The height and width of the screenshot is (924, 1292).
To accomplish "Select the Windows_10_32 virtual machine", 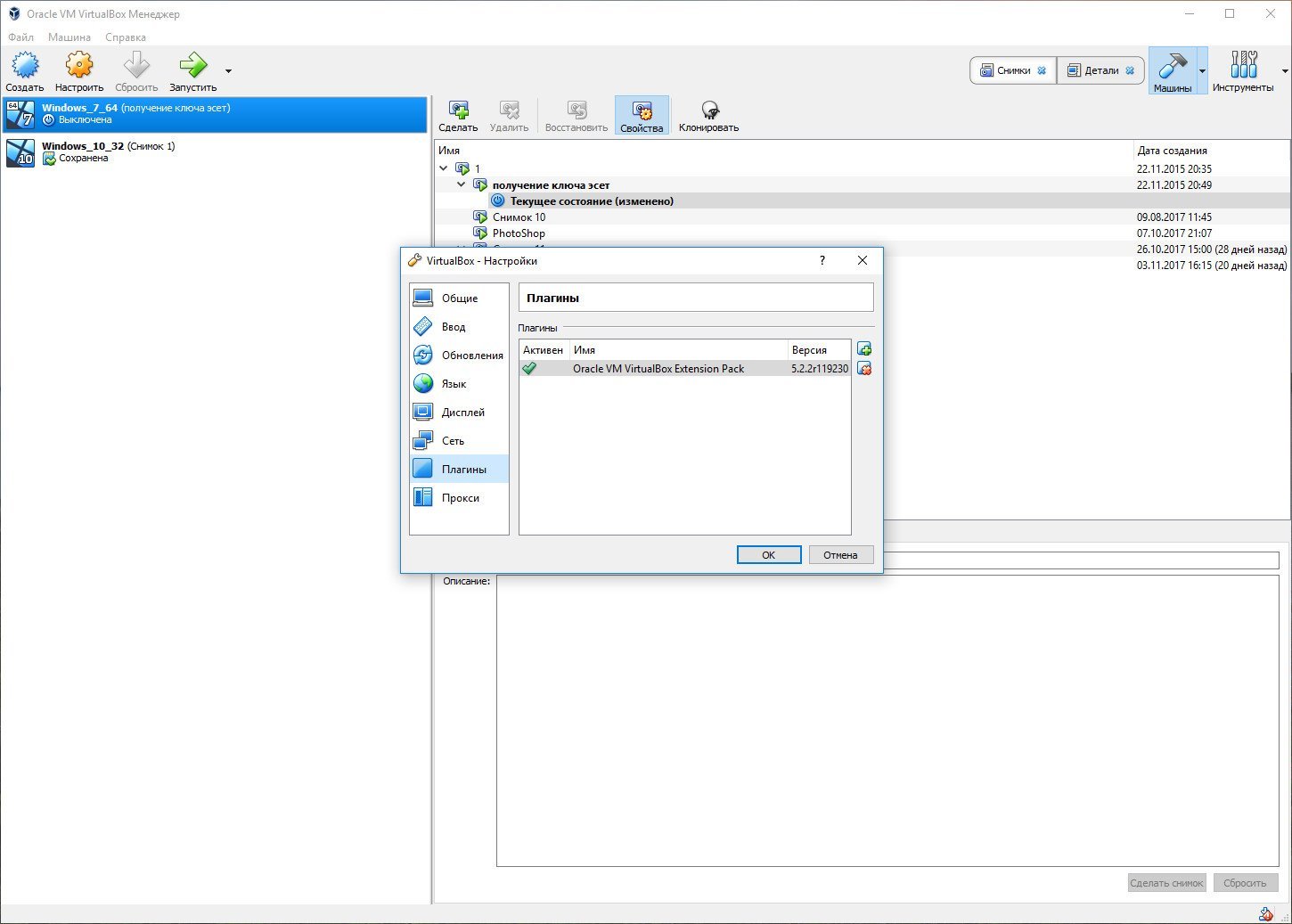I will (x=215, y=152).
